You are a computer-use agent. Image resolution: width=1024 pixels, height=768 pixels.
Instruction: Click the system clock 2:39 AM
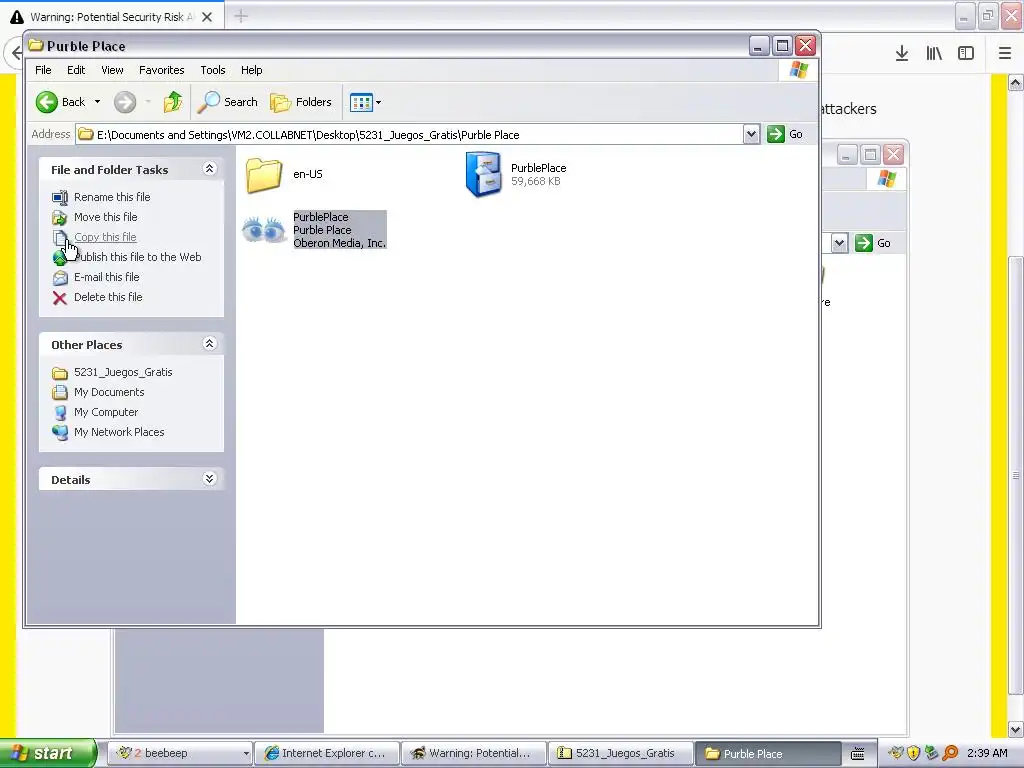pyautogui.click(x=987, y=753)
